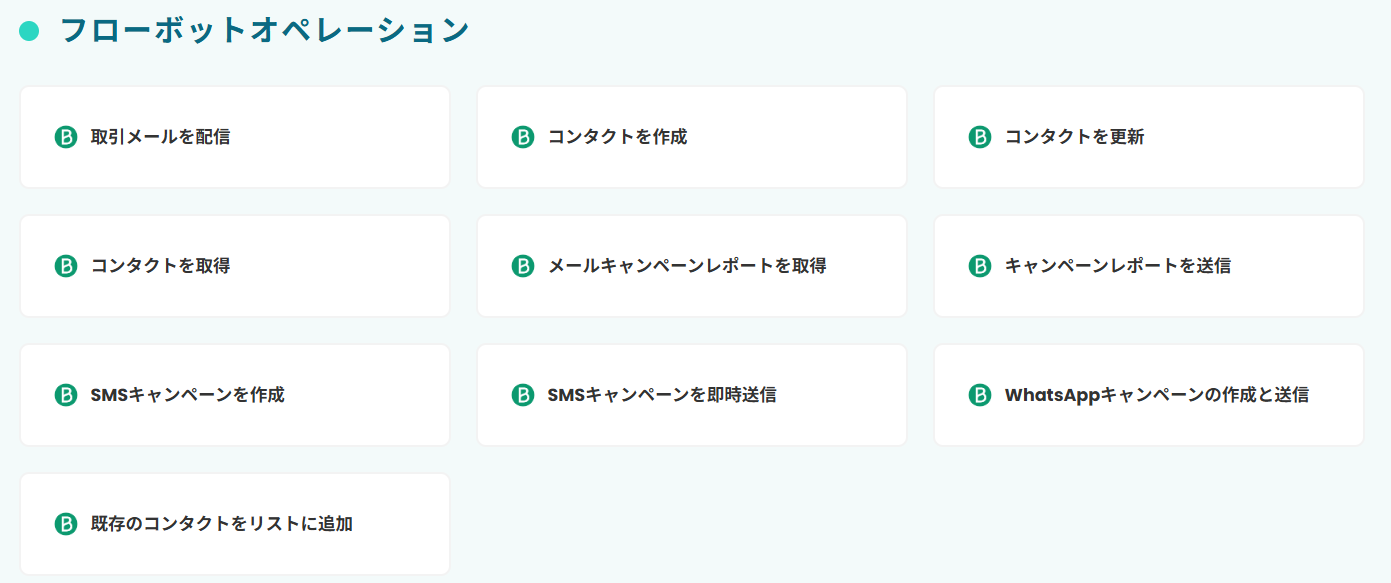Click Brevo icon beside SMSキャンペーンを即時送信
1391x583 pixels.
523,395
